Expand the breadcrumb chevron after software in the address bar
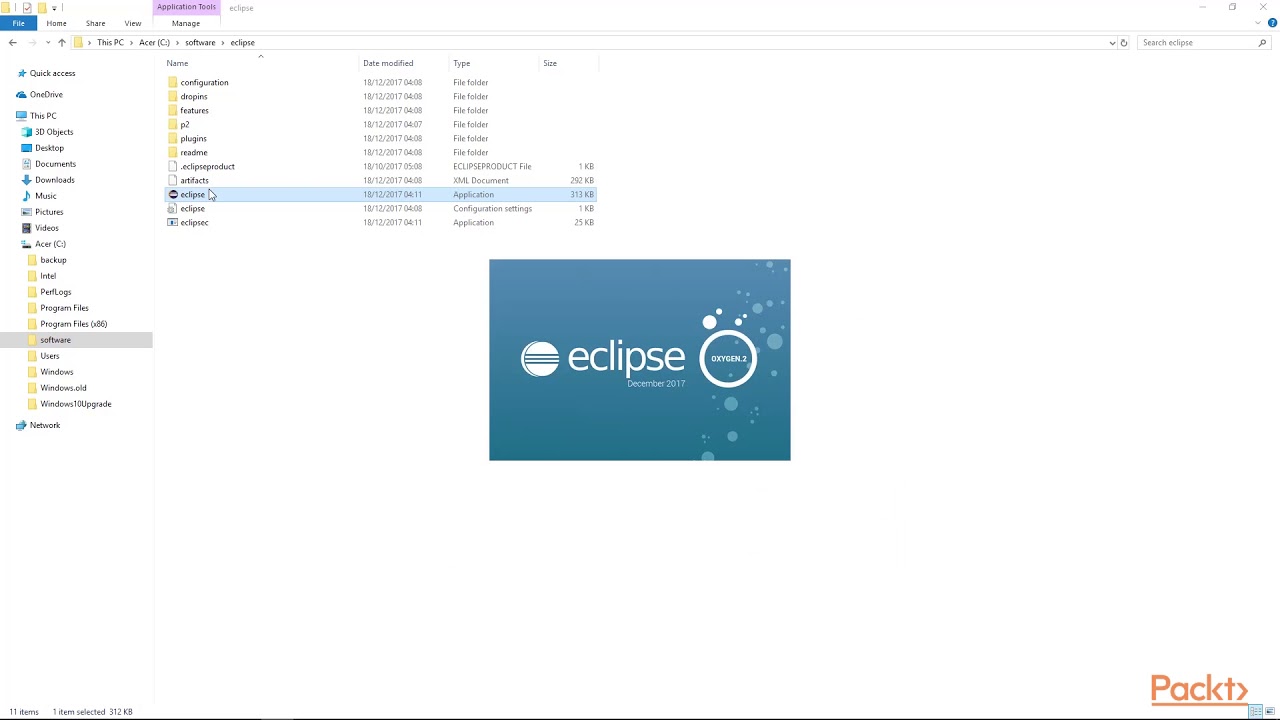 pyautogui.click(x=223, y=43)
